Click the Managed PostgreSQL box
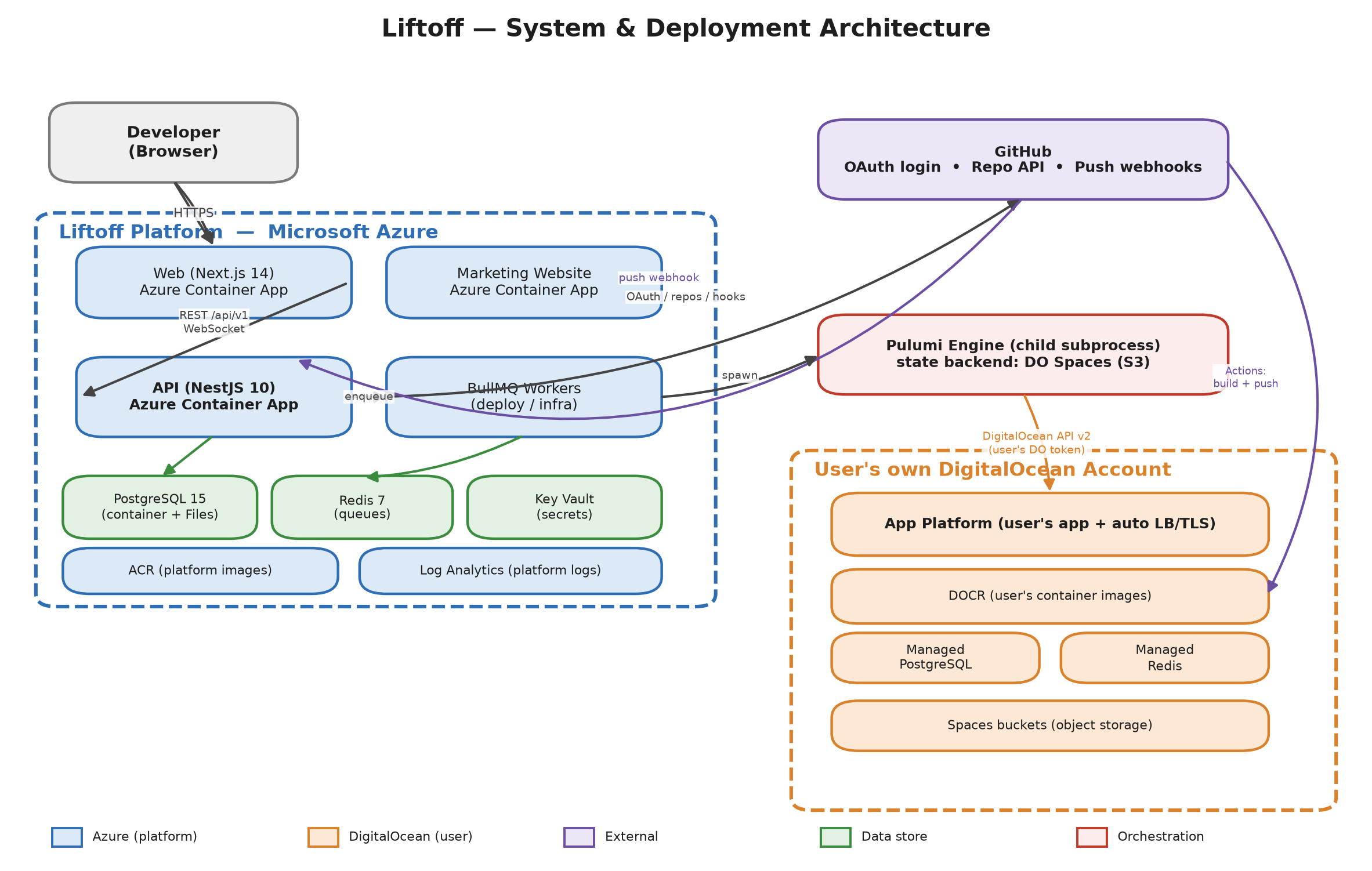1372x871 pixels. [935, 658]
